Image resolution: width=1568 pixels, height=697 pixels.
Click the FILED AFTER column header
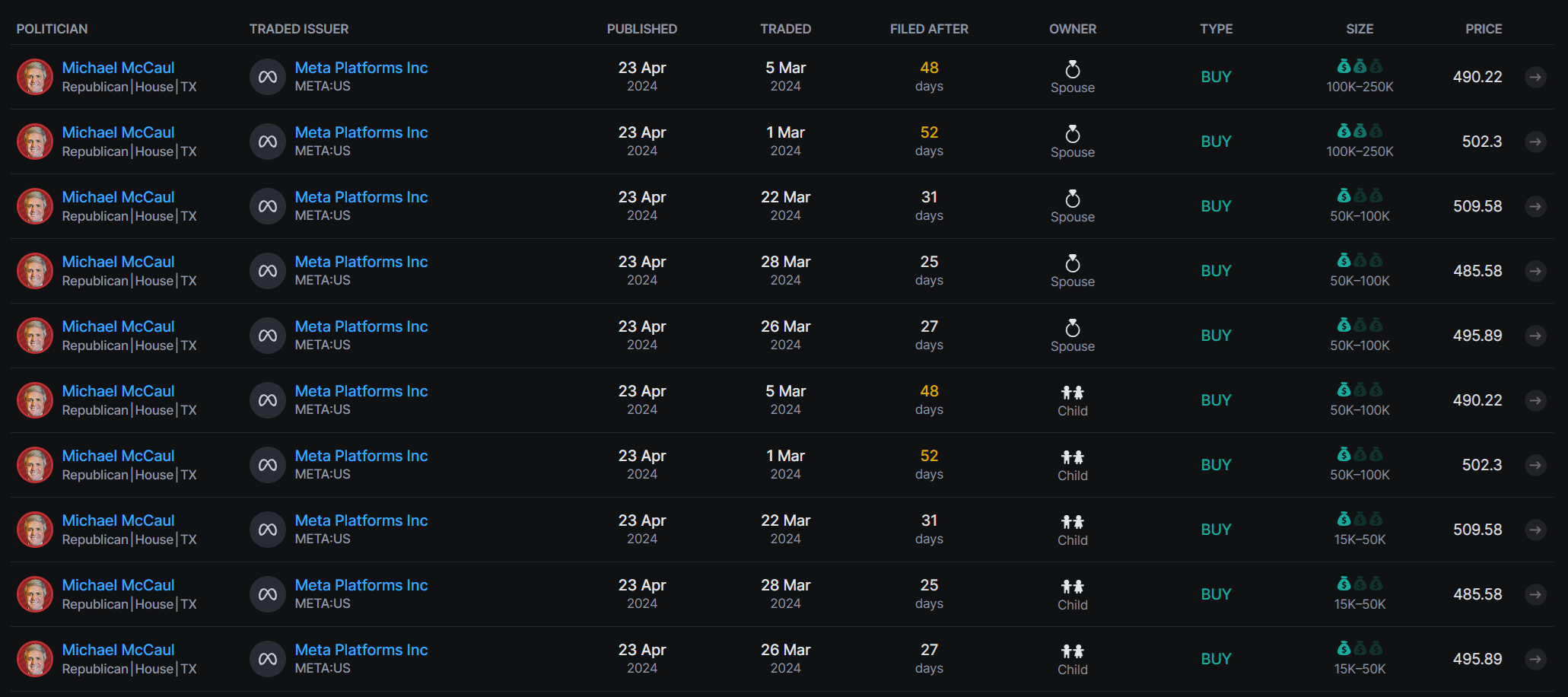tap(928, 29)
